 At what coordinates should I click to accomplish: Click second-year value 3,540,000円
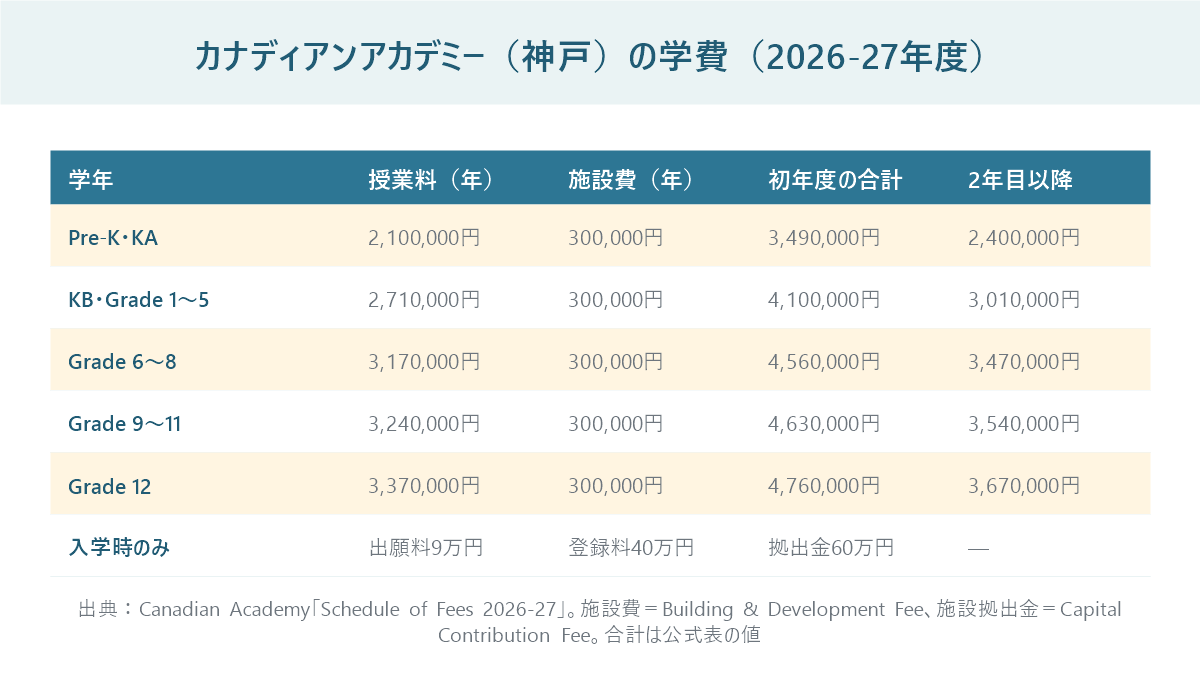(x=1024, y=424)
